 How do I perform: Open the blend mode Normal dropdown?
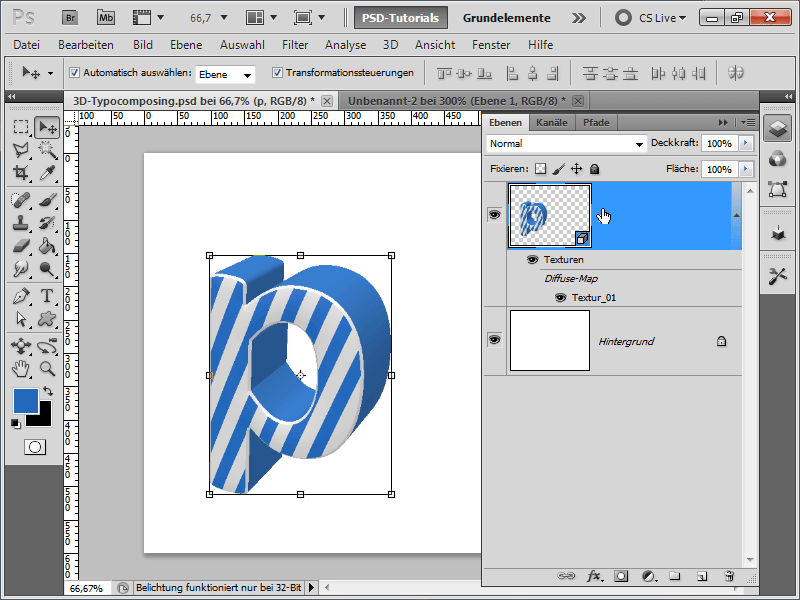click(566, 144)
